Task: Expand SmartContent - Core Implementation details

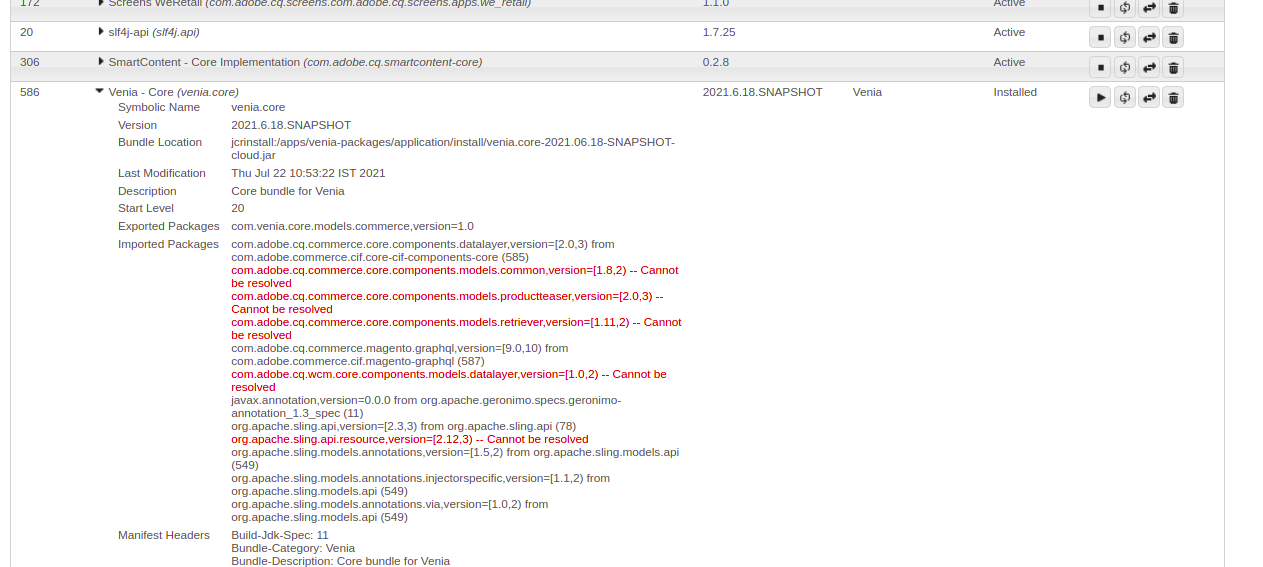Action: pyautogui.click(x=101, y=62)
